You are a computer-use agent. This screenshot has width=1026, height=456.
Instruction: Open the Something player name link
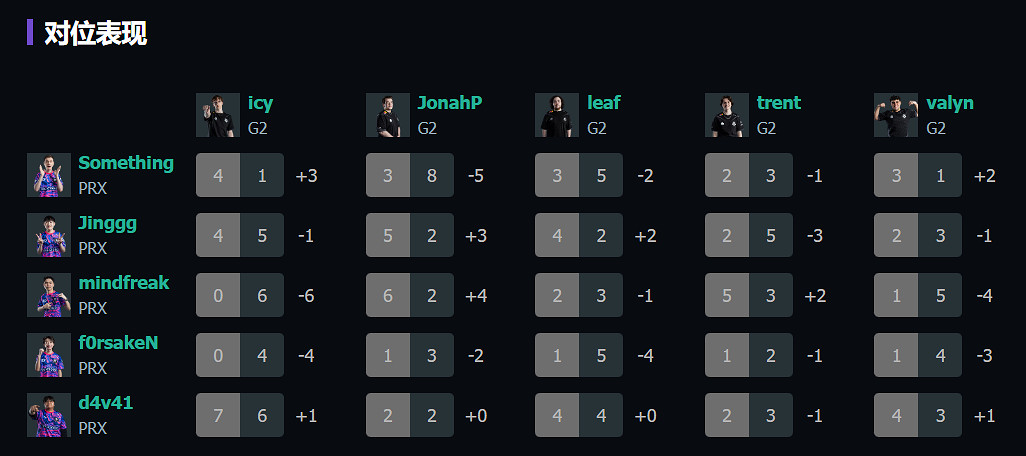click(126, 163)
